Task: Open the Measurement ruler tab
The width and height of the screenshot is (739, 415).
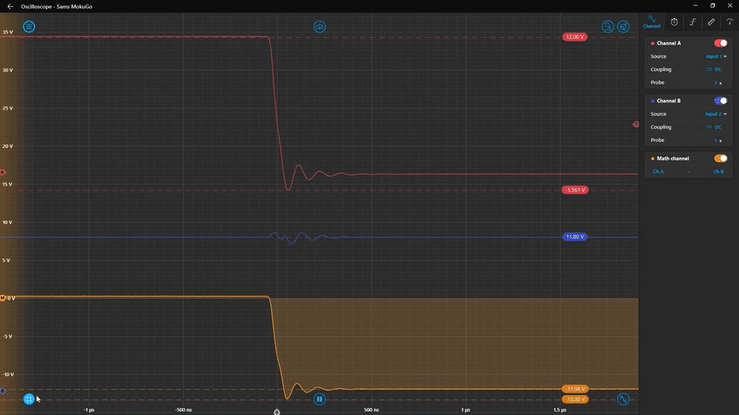Action: pos(711,22)
